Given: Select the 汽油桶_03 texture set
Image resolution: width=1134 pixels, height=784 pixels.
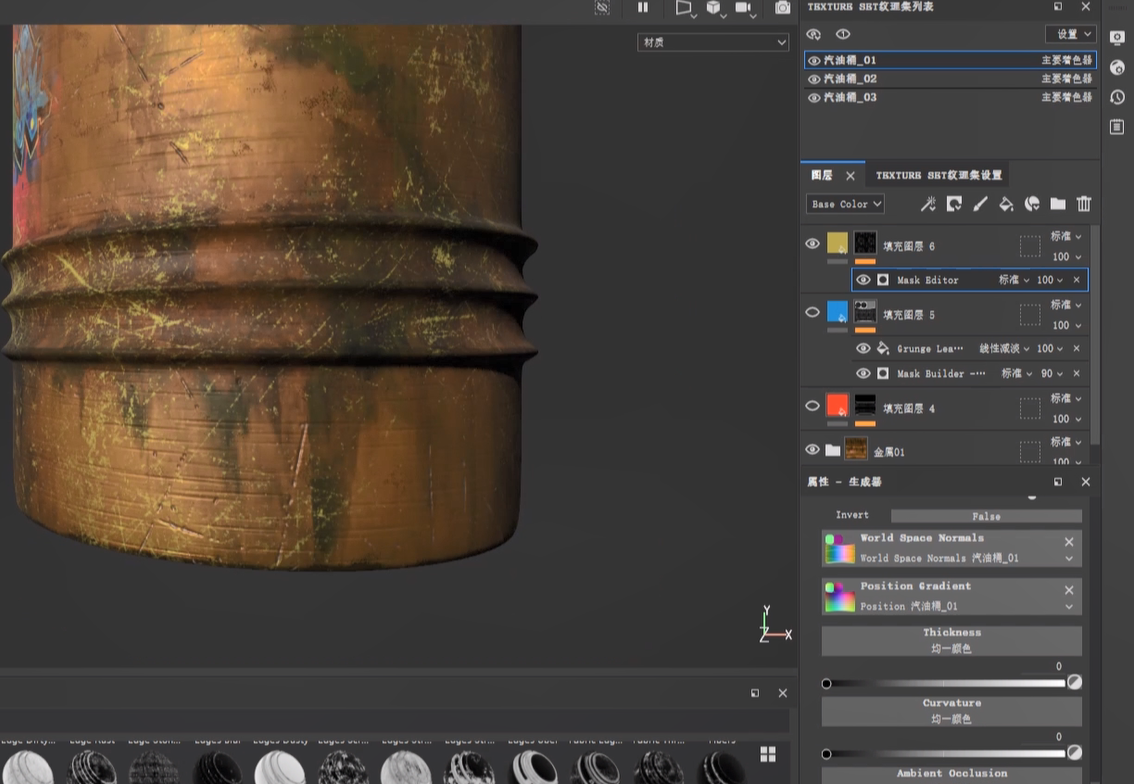Looking at the screenshot, I should (850, 98).
